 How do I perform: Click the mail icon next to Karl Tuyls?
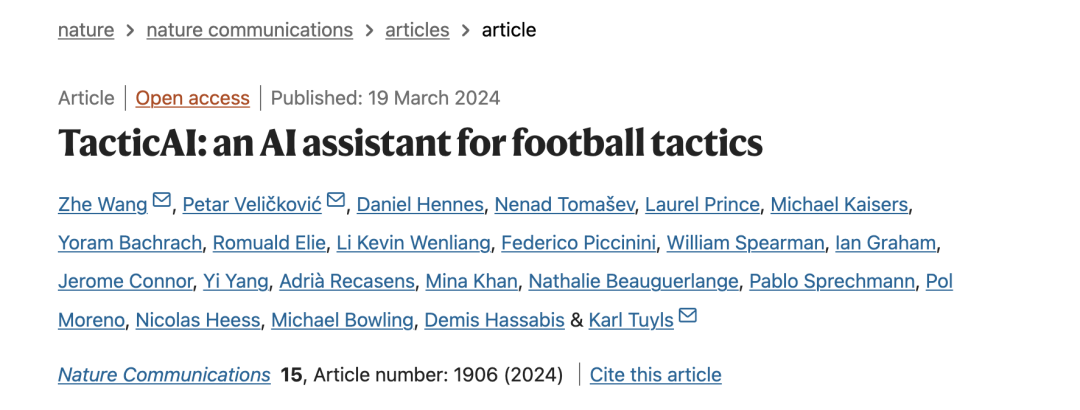(688, 318)
